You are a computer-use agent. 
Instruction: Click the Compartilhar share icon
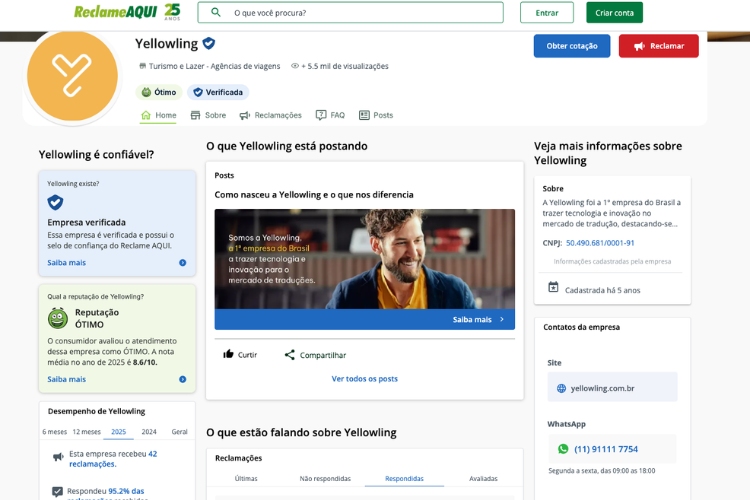(289, 355)
